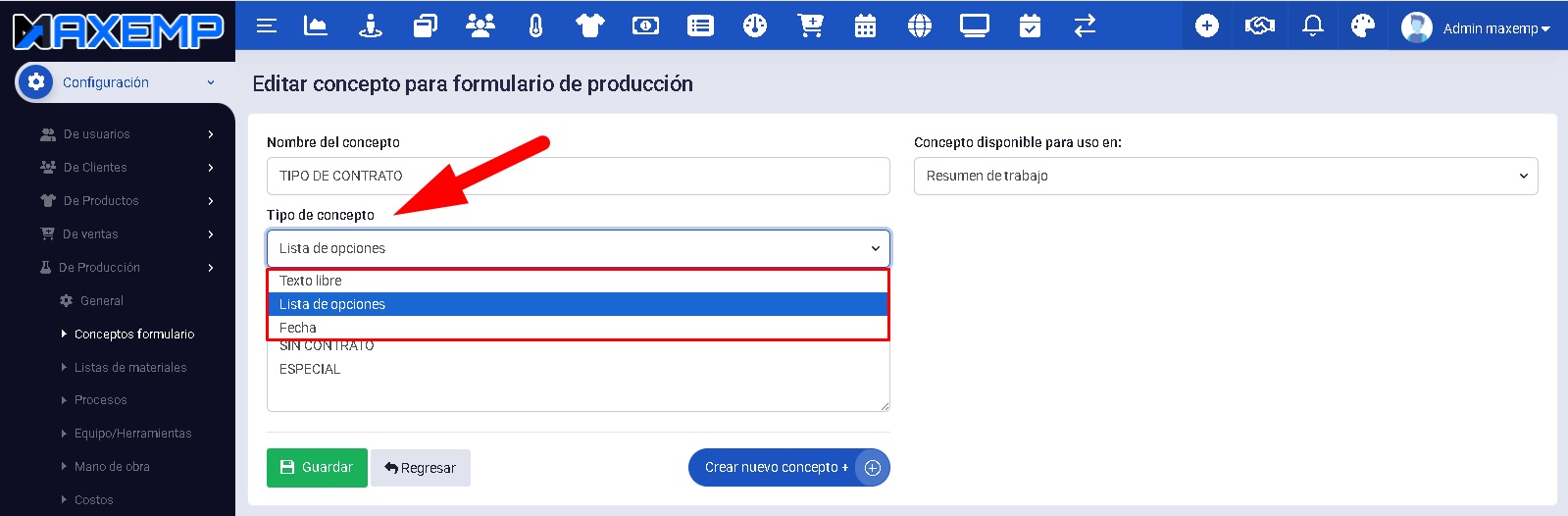Open Equipo/Herramientas sidebar item

132,434
